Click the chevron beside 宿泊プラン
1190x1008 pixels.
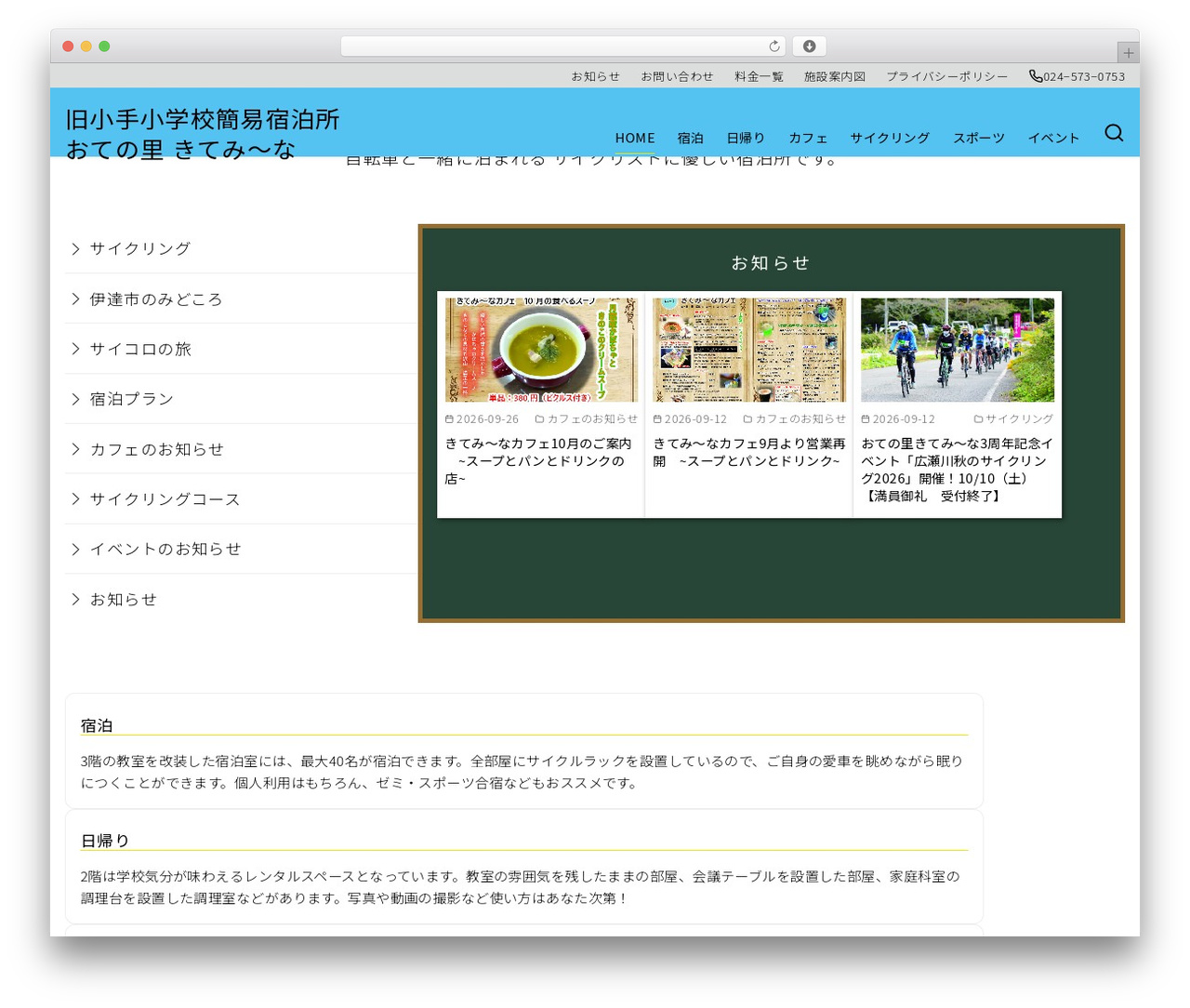point(76,399)
